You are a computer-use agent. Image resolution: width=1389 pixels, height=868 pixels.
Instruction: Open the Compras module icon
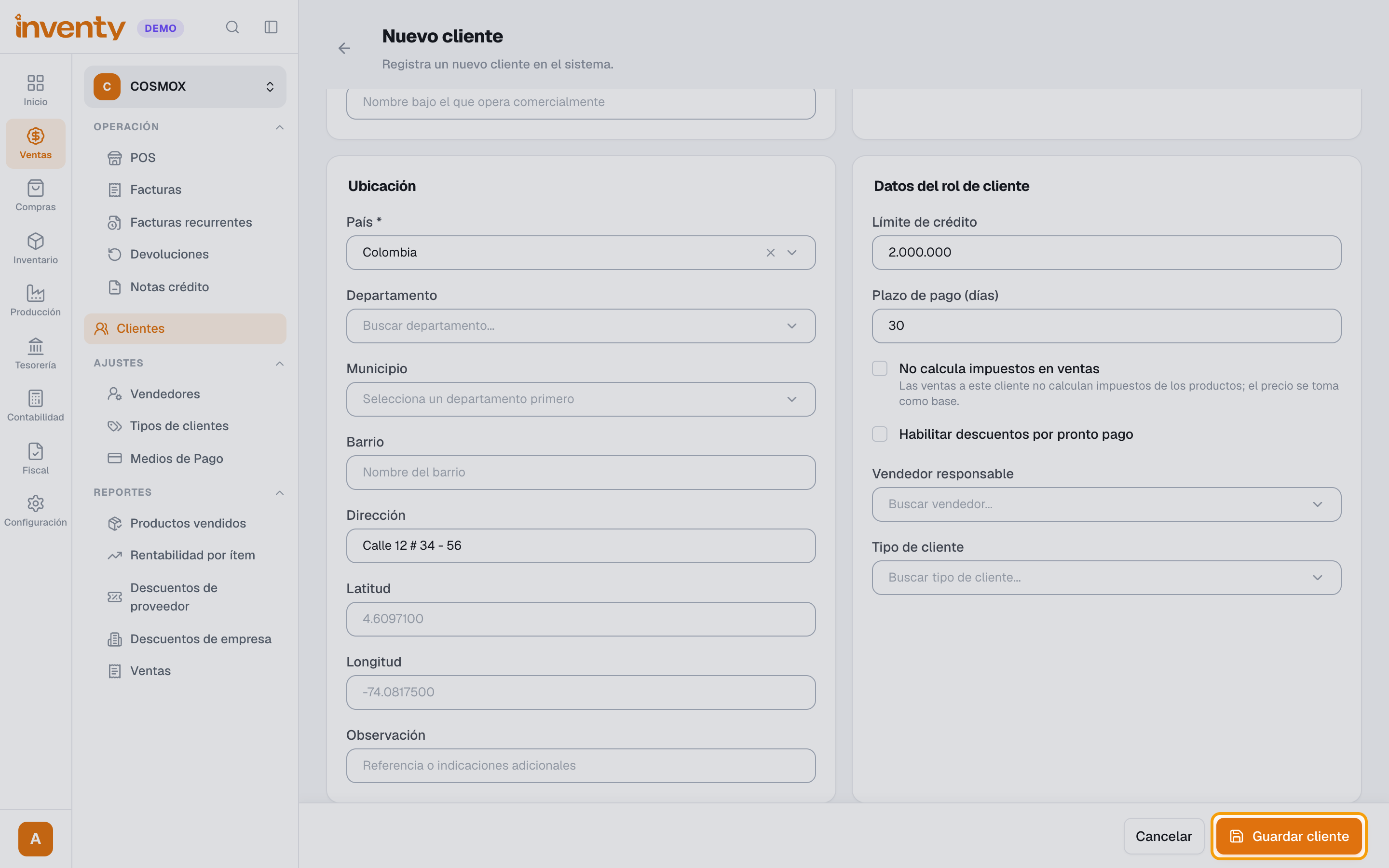[36, 195]
